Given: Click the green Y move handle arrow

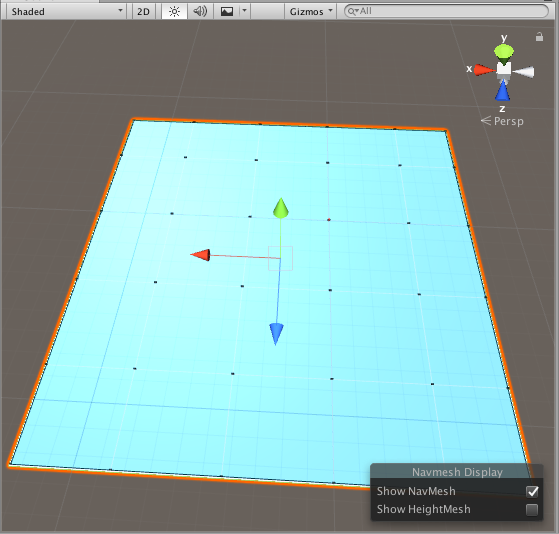Looking at the screenshot, I should [281, 208].
